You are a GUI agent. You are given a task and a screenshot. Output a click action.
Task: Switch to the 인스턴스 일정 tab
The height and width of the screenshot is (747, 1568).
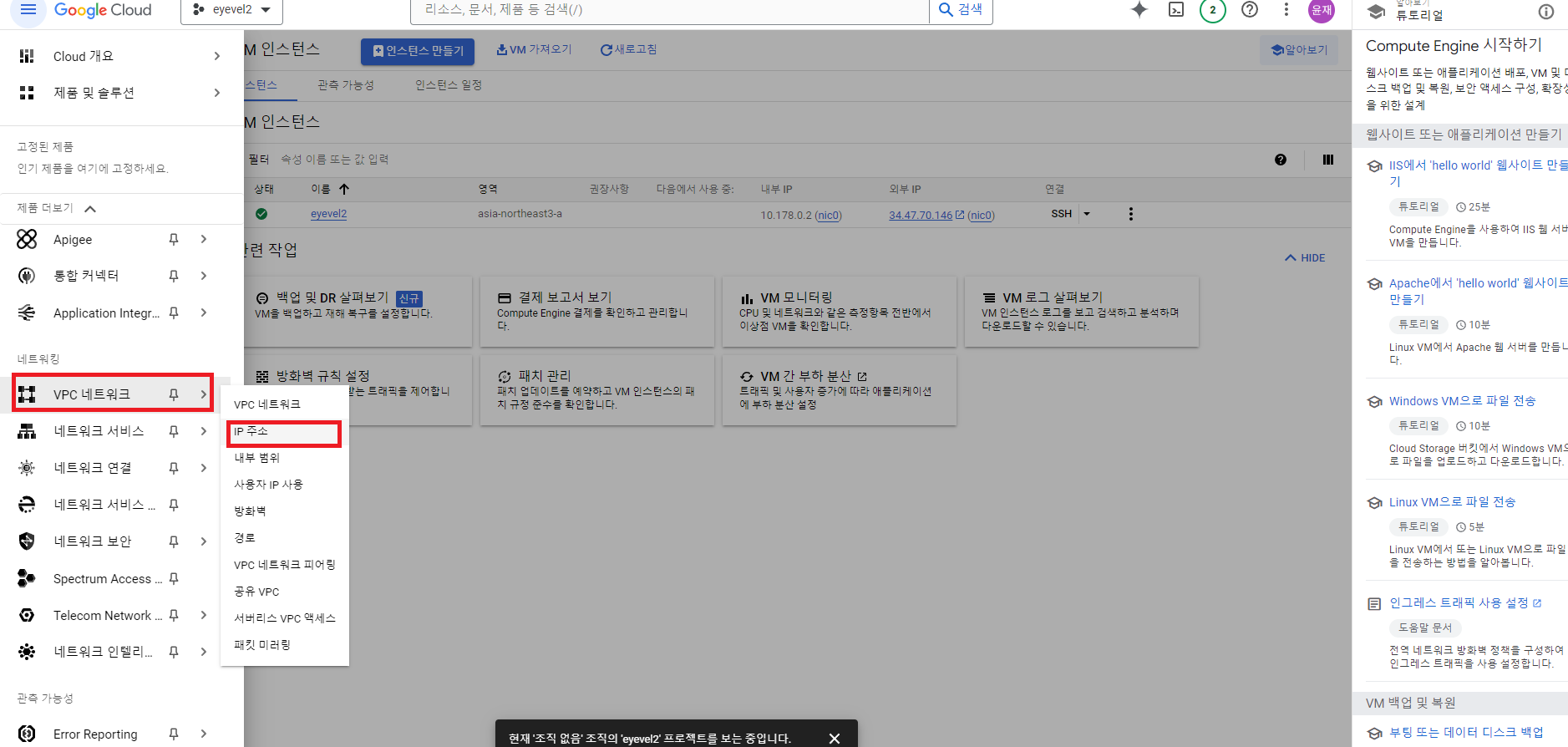coord(449,85)
